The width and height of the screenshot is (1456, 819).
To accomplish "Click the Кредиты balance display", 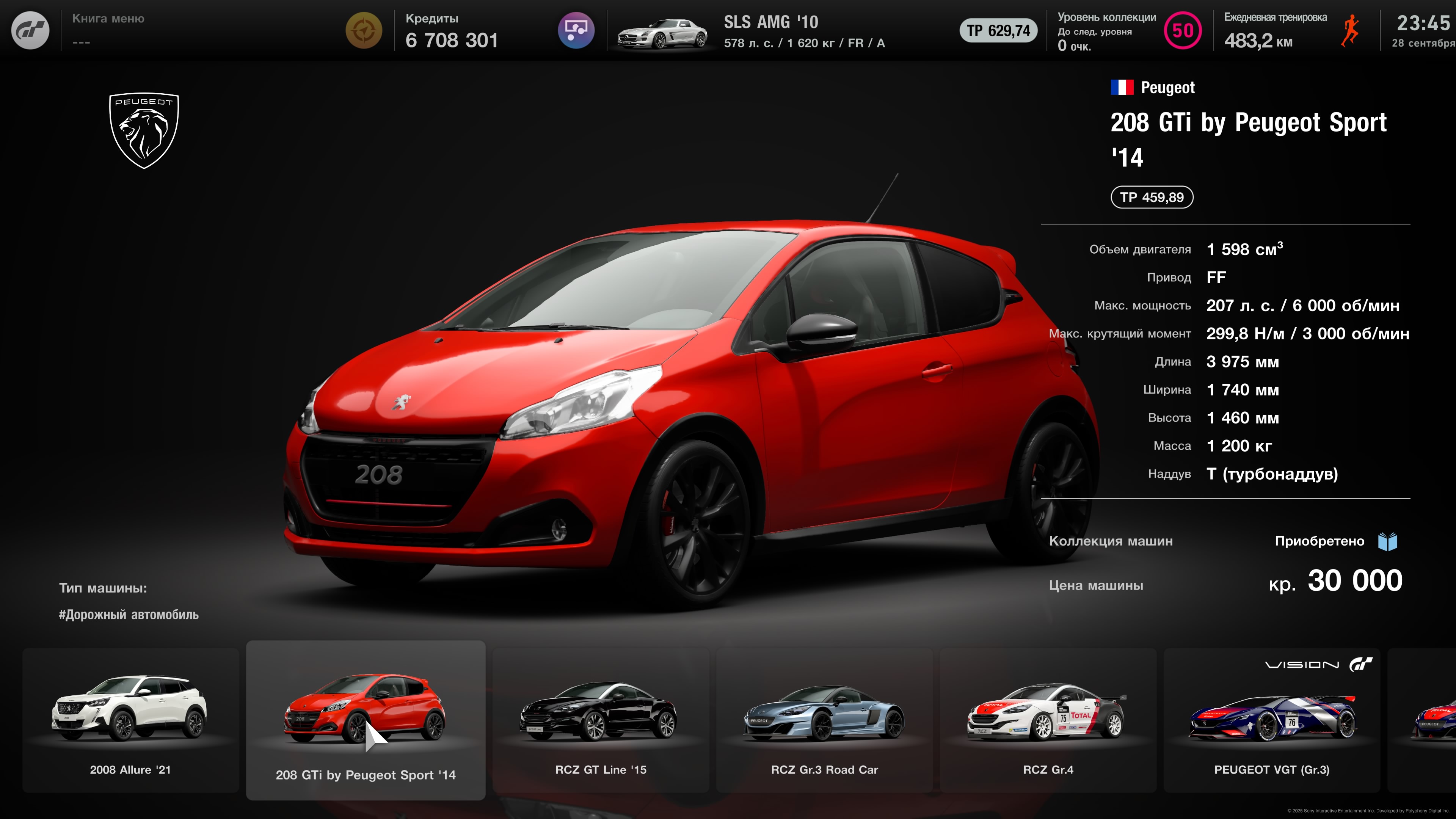I will click(452, 31).
